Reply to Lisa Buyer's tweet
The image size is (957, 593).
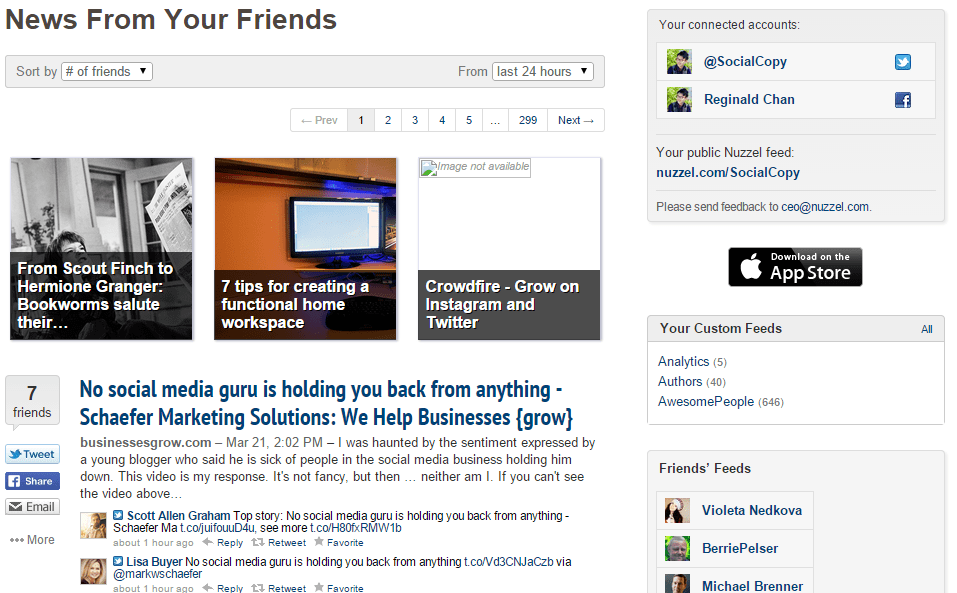(x=223, y=588)
